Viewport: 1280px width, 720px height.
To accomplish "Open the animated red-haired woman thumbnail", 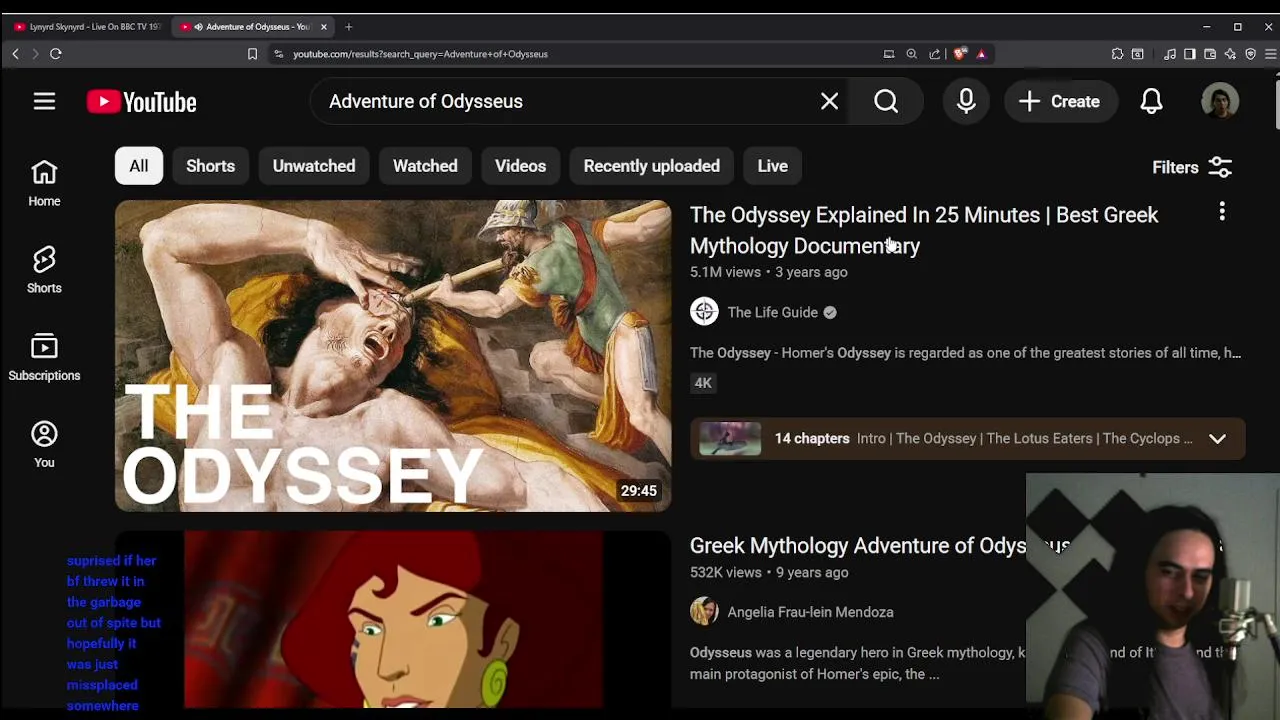I will (x=393, y=620).
